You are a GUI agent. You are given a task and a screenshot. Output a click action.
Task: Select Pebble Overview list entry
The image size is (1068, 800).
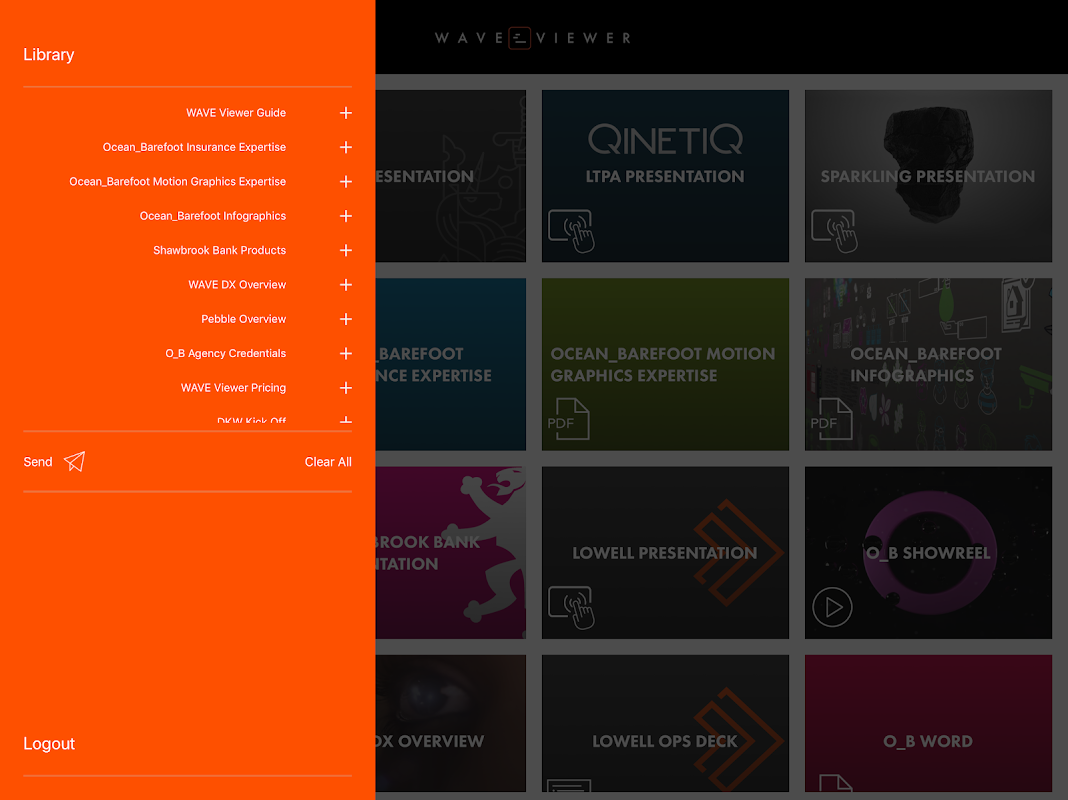[243, 319]
